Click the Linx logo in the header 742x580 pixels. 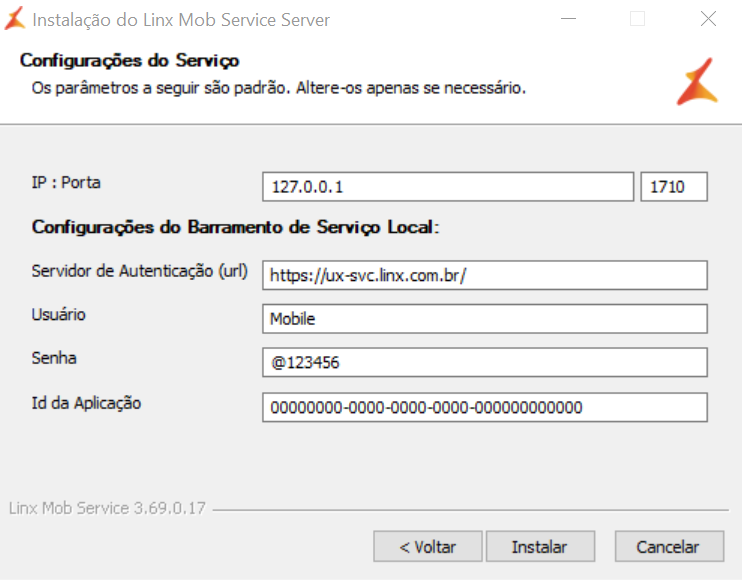(697, 81)
